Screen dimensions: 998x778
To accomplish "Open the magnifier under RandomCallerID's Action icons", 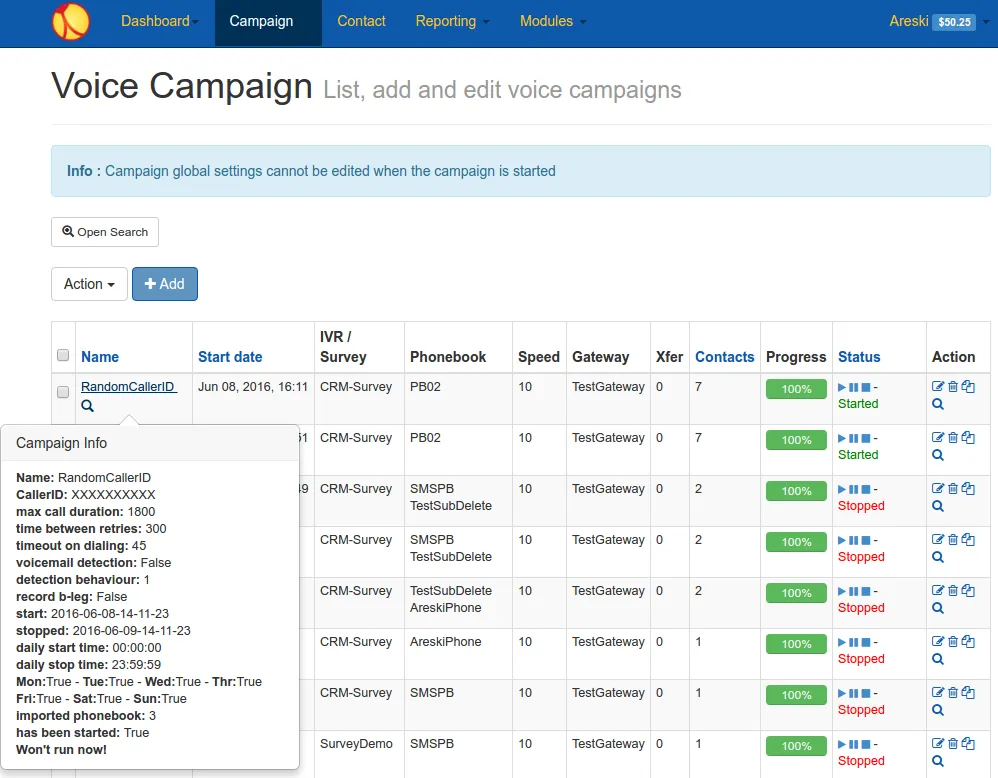I will pyautogui.click(x=938, y=404).
